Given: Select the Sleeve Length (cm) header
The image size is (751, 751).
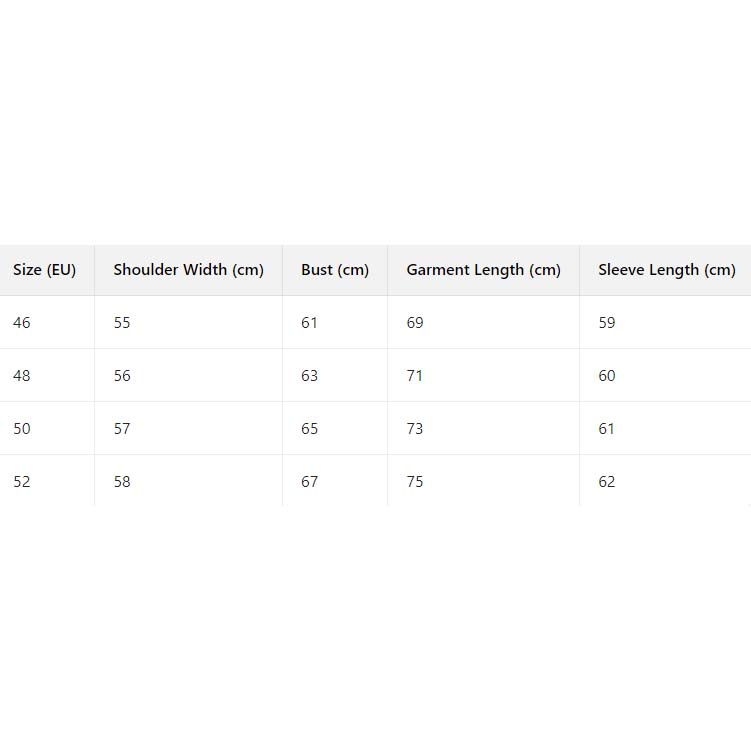Looking at the screenshot, I should point(666,270).
